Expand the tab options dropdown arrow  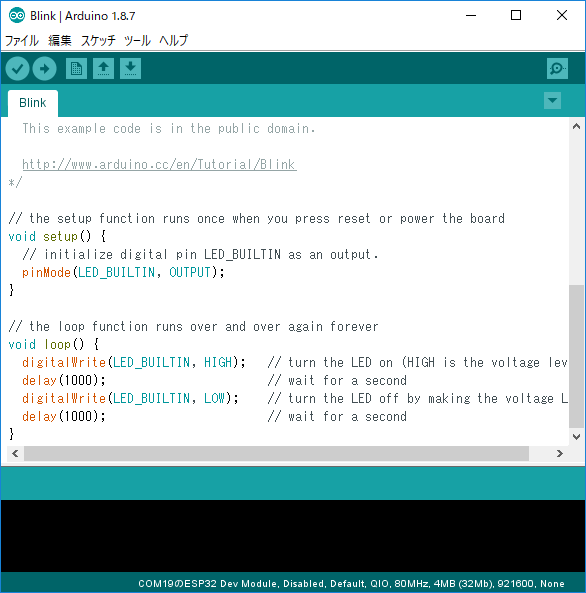coord(552,101)
